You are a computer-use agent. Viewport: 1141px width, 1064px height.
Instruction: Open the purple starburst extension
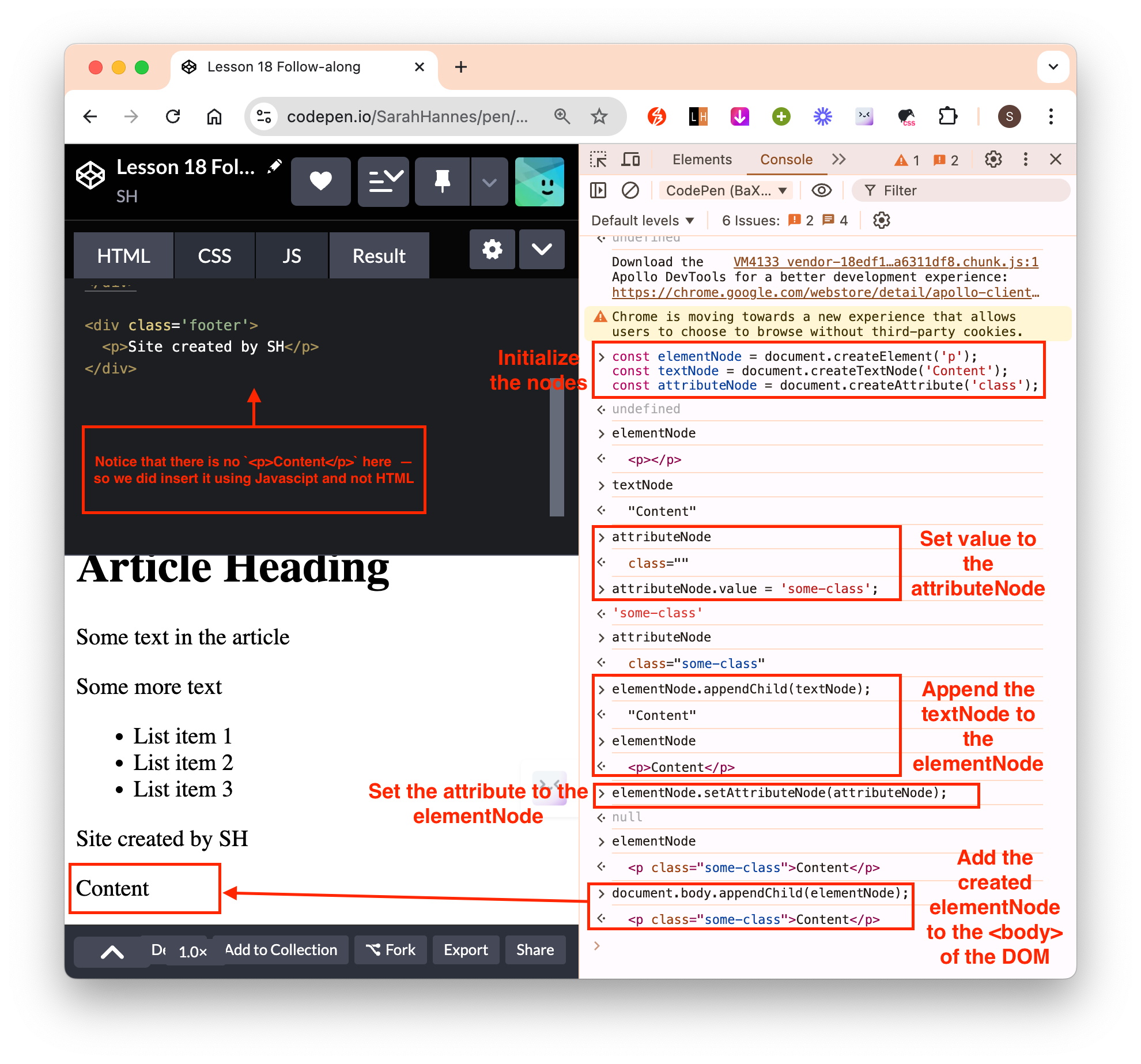pyautogui.click(x=823, y=117)
